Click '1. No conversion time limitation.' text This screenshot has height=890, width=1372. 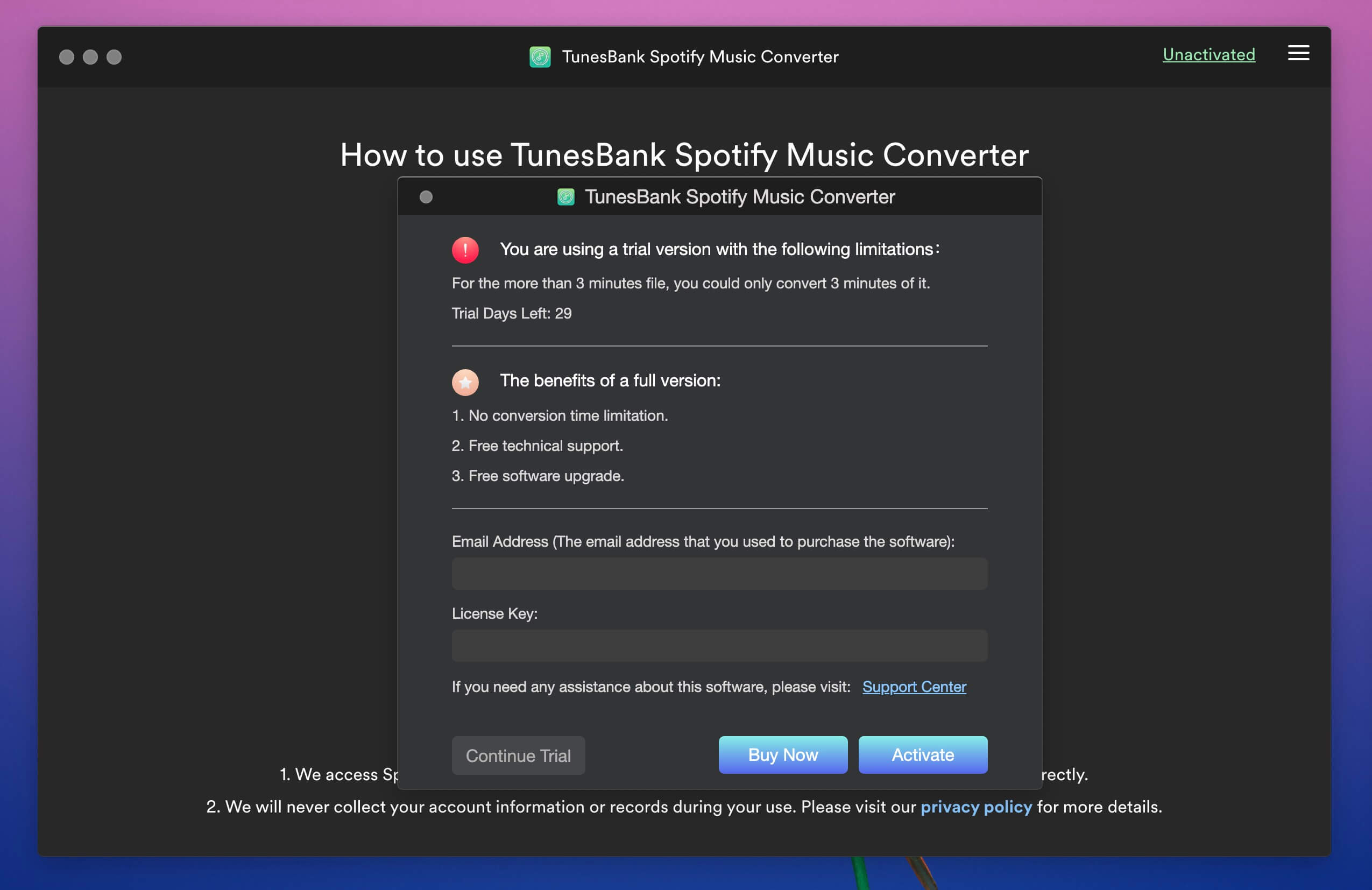click(559, 415)
